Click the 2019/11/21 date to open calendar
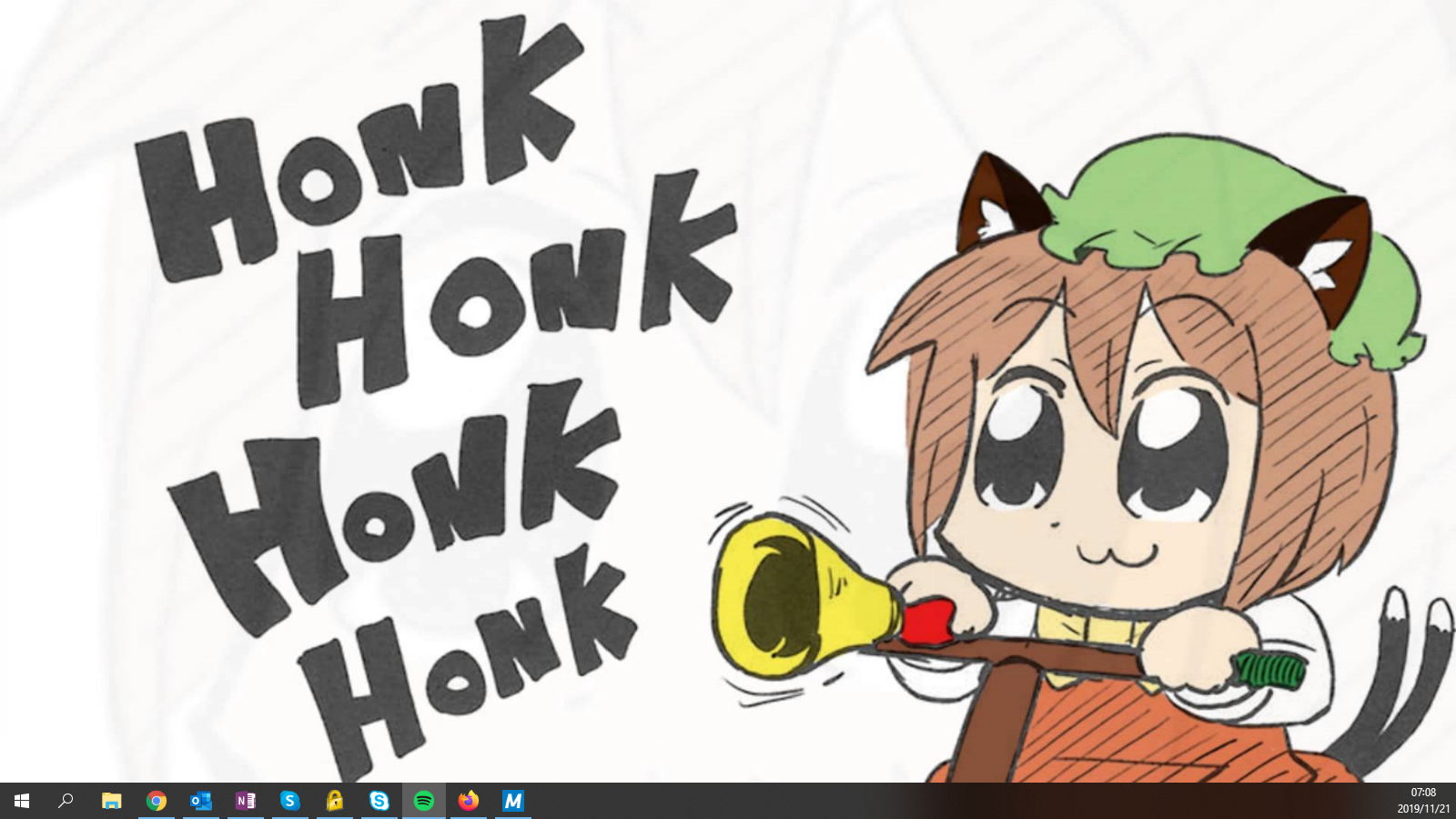 pos(1423,808)
